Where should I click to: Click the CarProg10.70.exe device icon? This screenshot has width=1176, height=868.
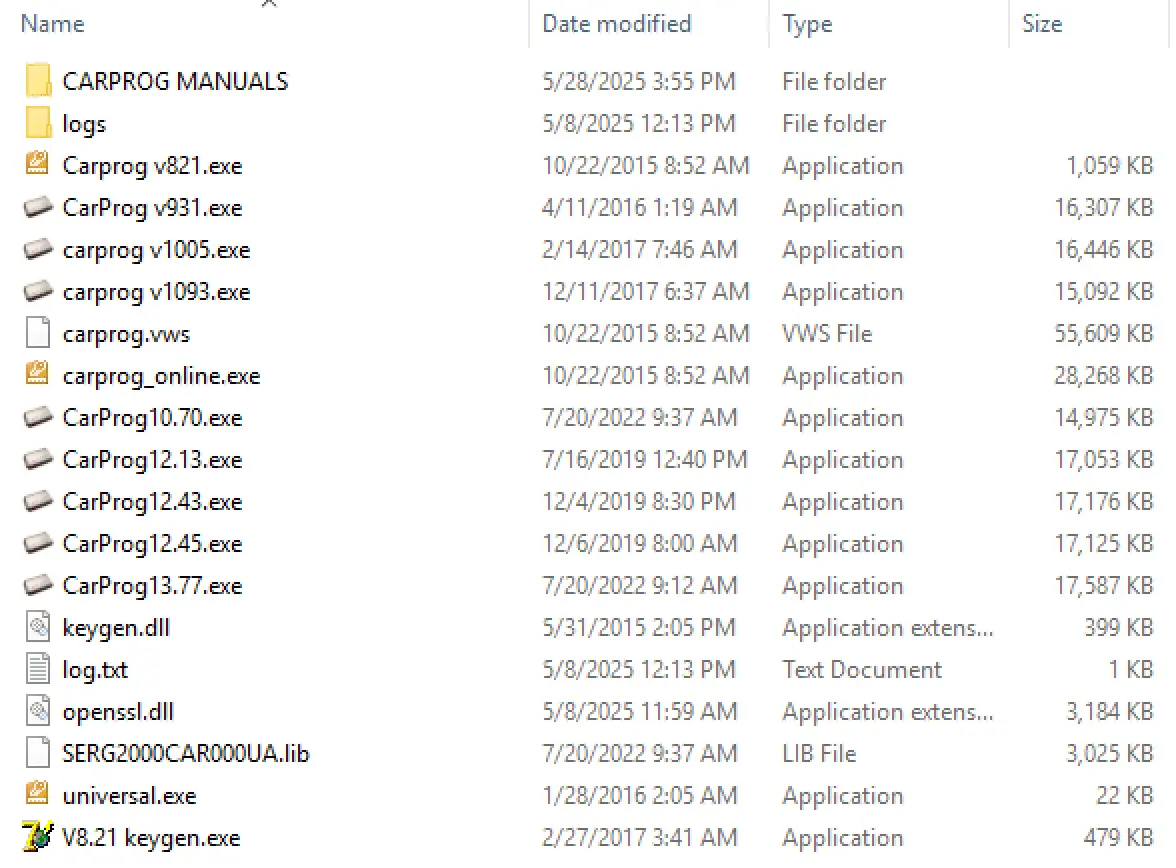[38, 416]
